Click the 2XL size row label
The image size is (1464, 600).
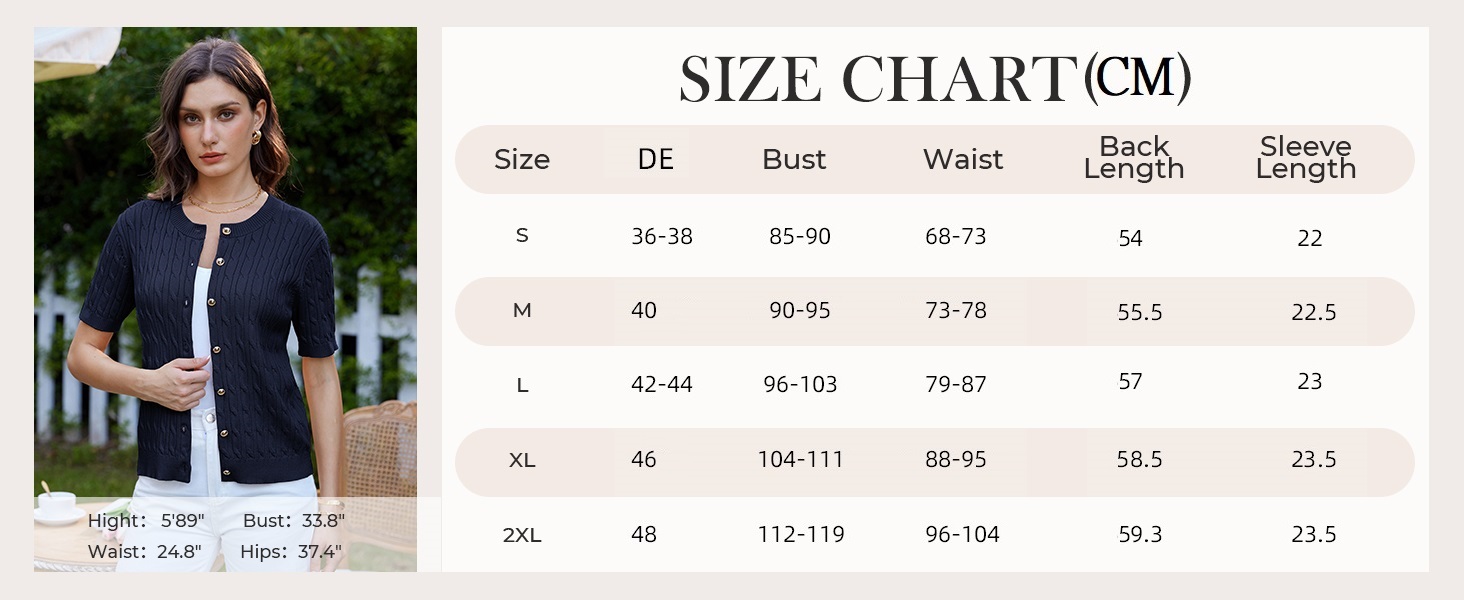click(x=522, y=535)
